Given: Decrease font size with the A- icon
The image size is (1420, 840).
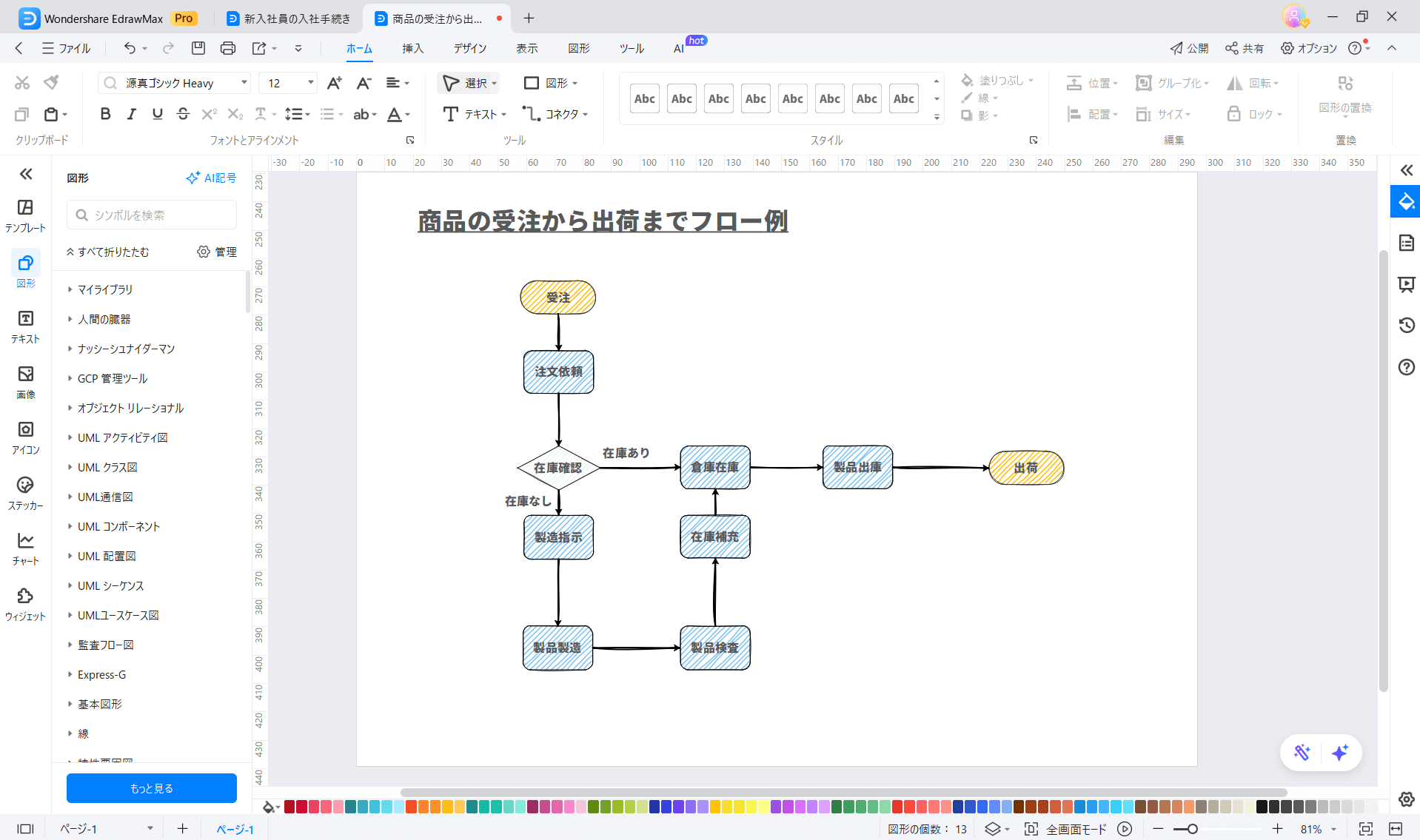Looking at the screenshot, I should point(363,83).
